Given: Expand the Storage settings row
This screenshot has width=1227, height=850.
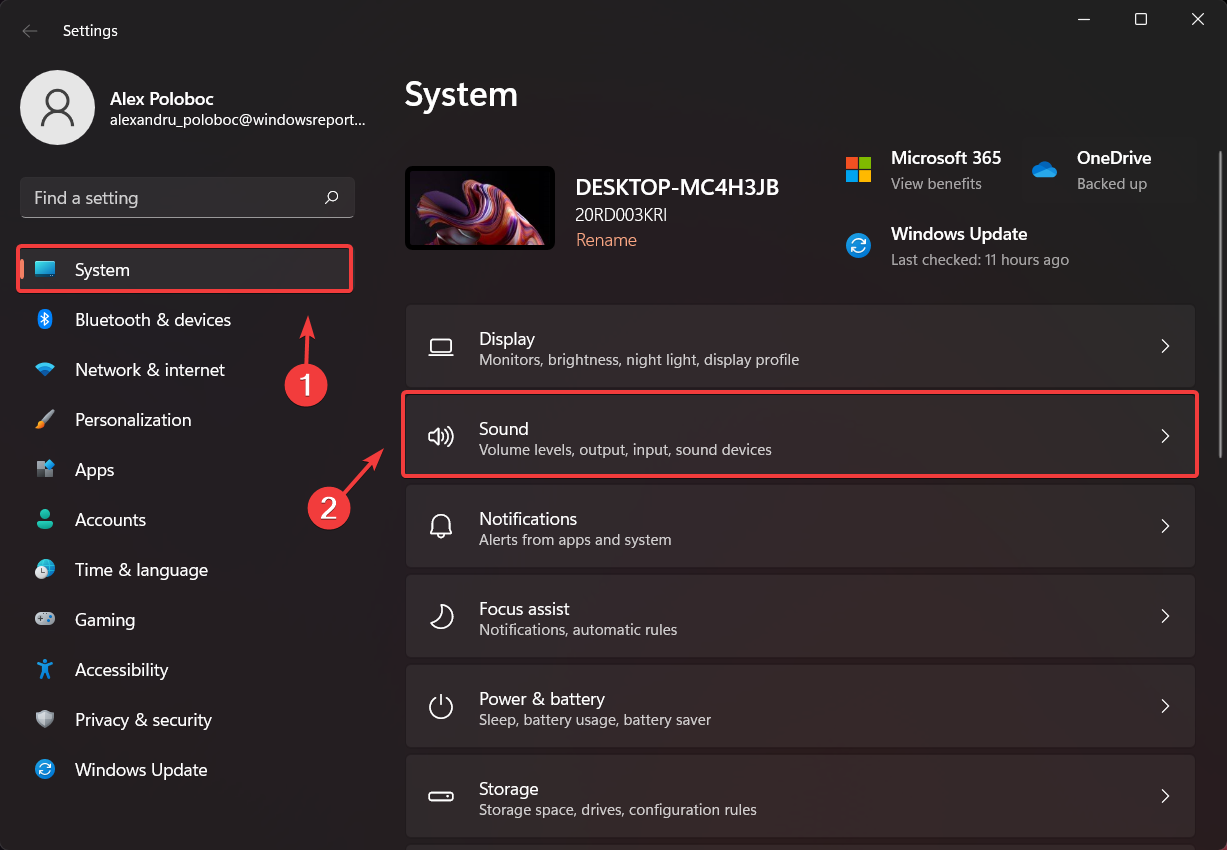Looking at the screenshot, I should tap(1165, 796).
